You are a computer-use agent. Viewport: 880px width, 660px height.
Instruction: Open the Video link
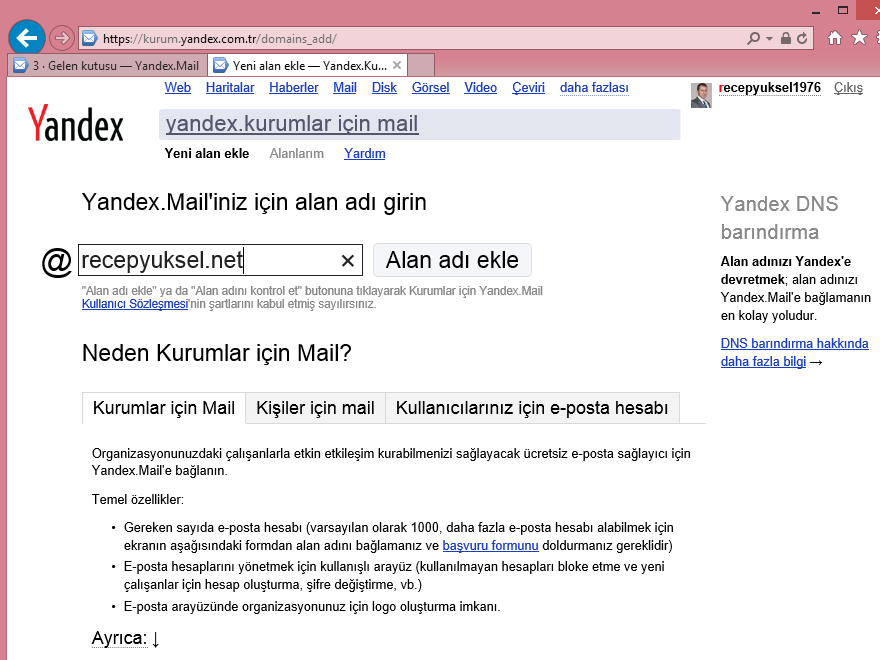[480, 88]
